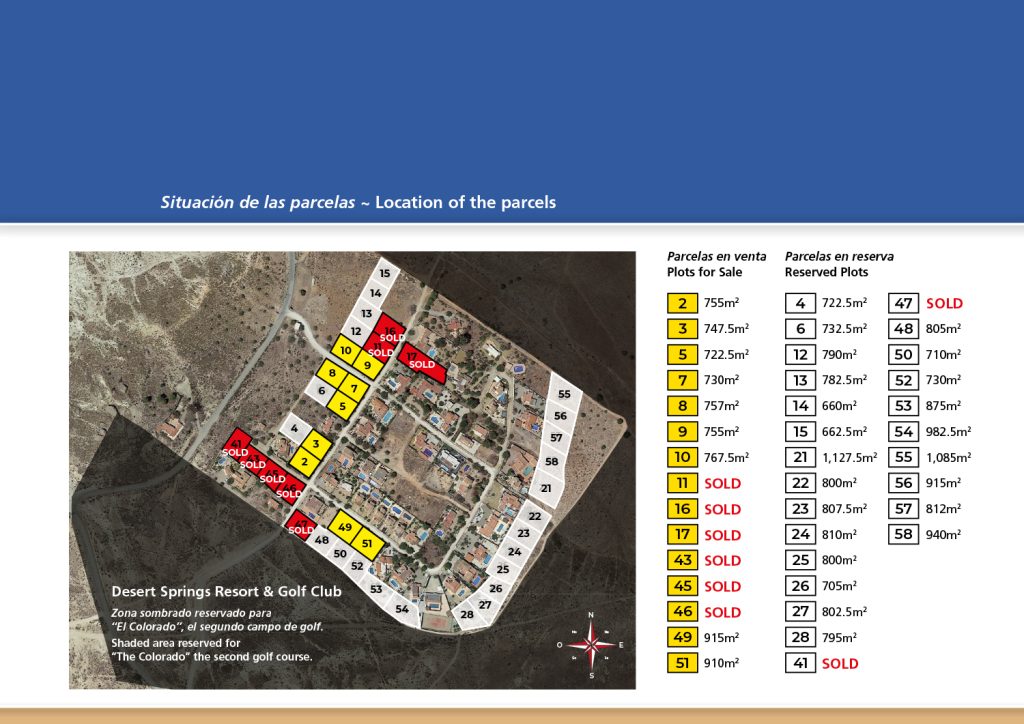Select the "Parcelas en reserva" legend title

[x=839, y=257]
